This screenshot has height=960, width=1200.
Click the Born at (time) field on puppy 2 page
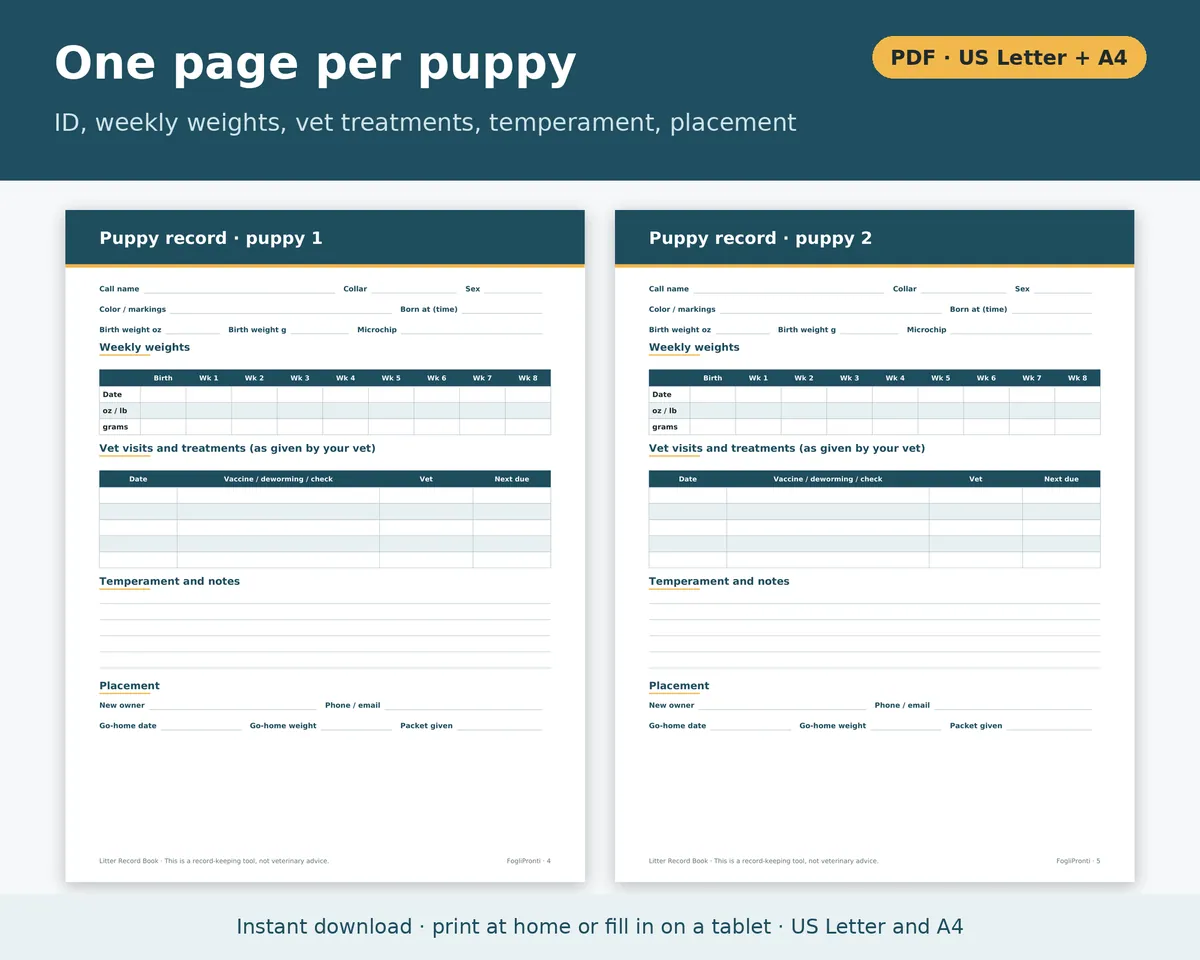click(1052, 309)
